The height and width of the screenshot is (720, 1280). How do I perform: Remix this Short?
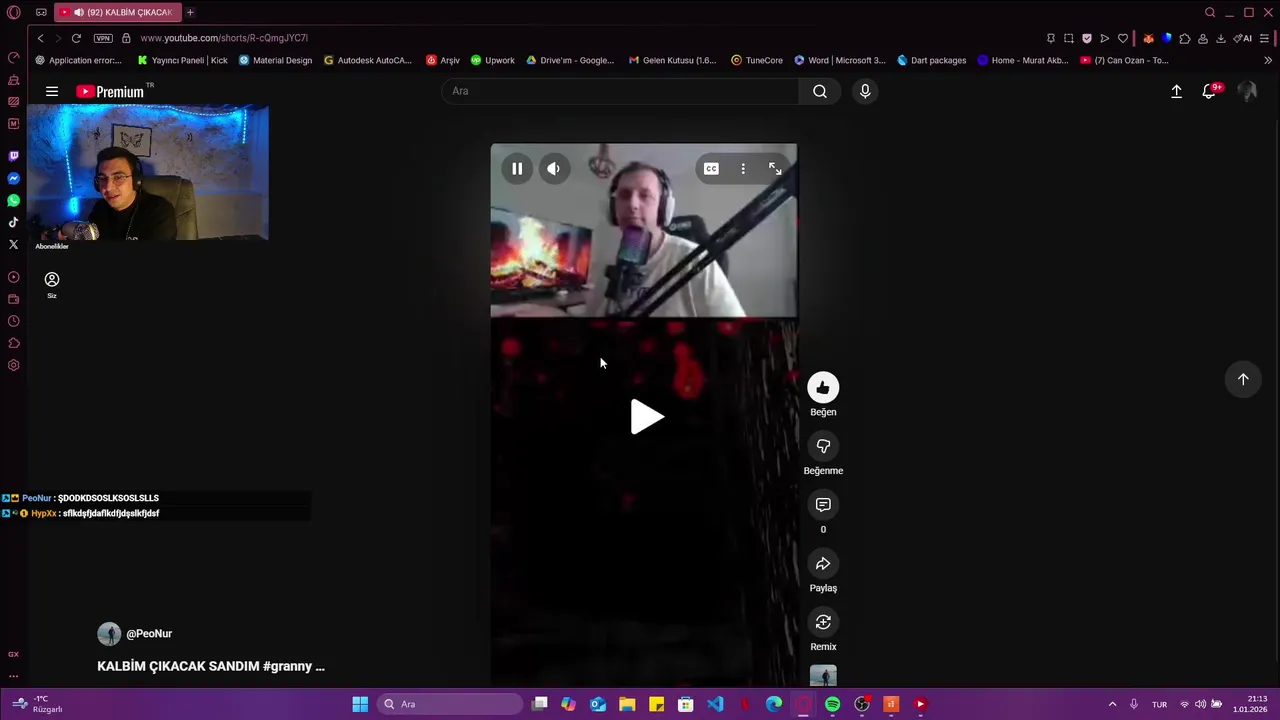click(823, 622)
